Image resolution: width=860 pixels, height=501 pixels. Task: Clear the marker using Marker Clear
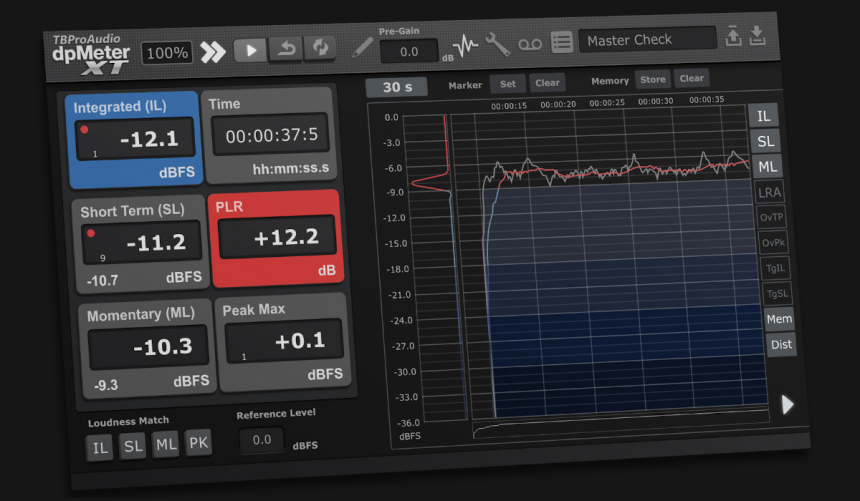[547, 82]
